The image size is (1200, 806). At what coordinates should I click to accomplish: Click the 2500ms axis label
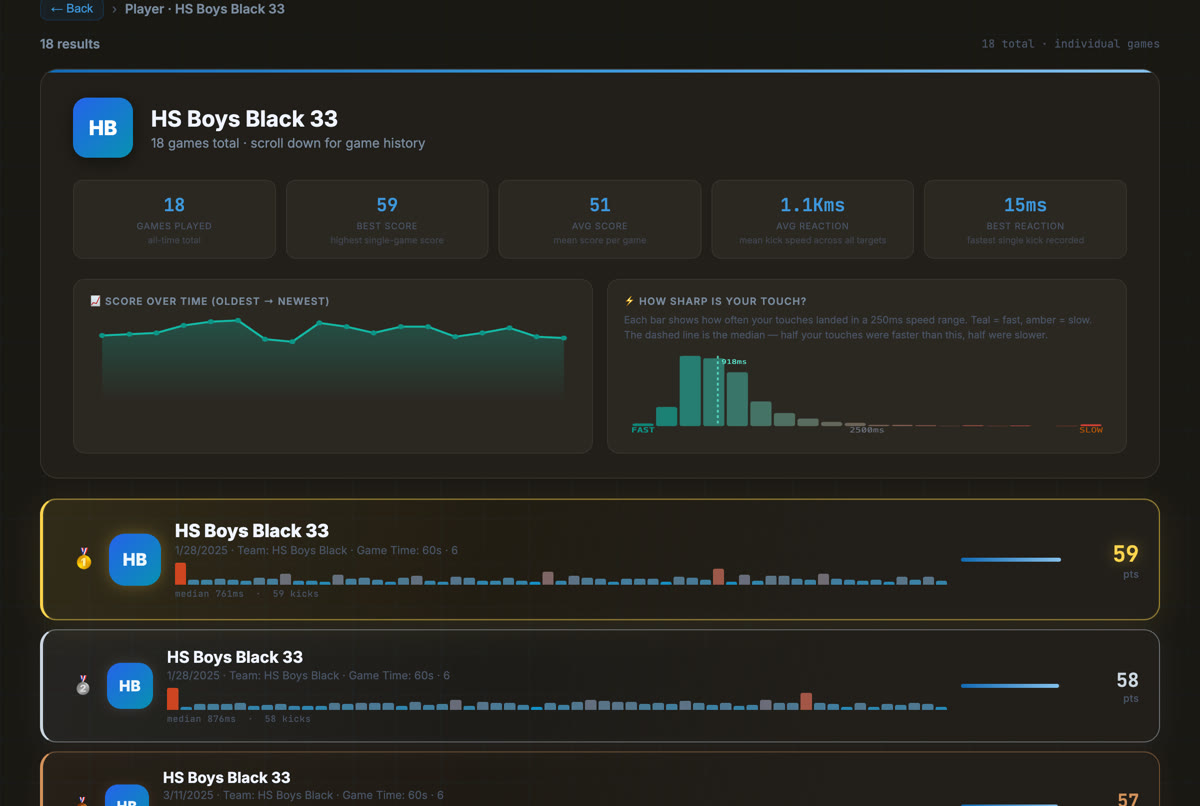867,430
